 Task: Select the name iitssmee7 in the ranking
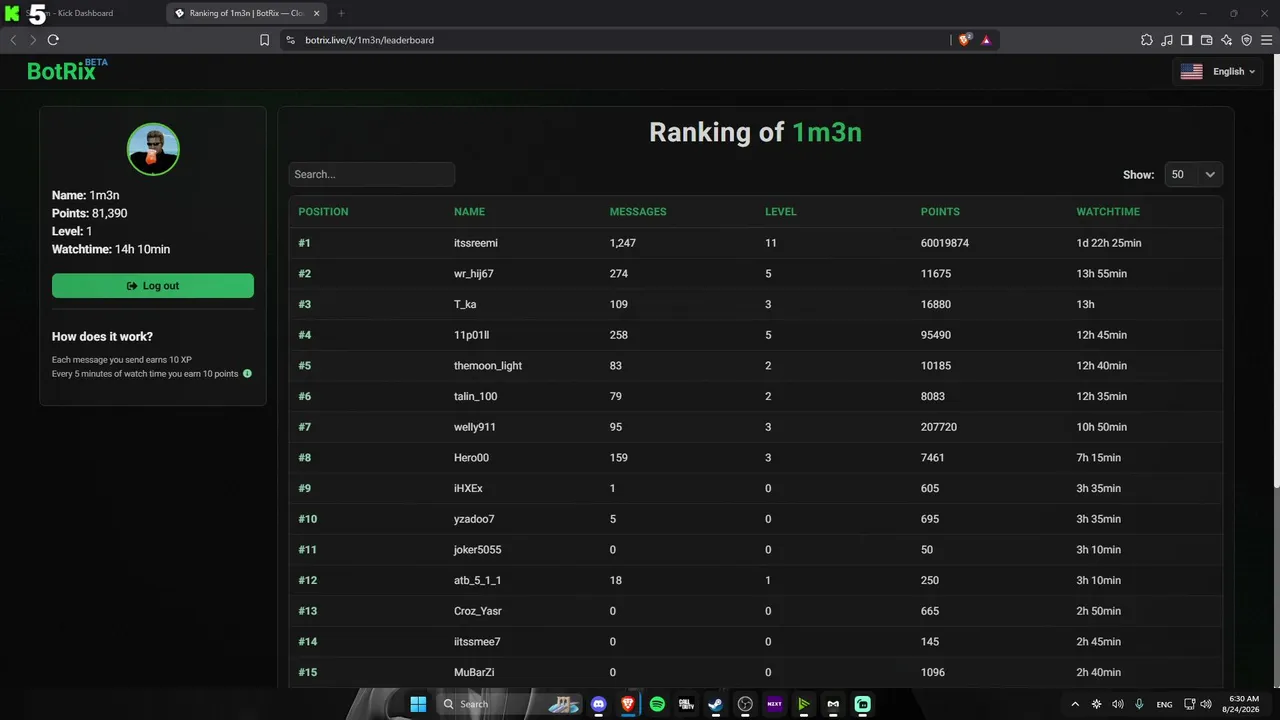click(x=477, y=642)
